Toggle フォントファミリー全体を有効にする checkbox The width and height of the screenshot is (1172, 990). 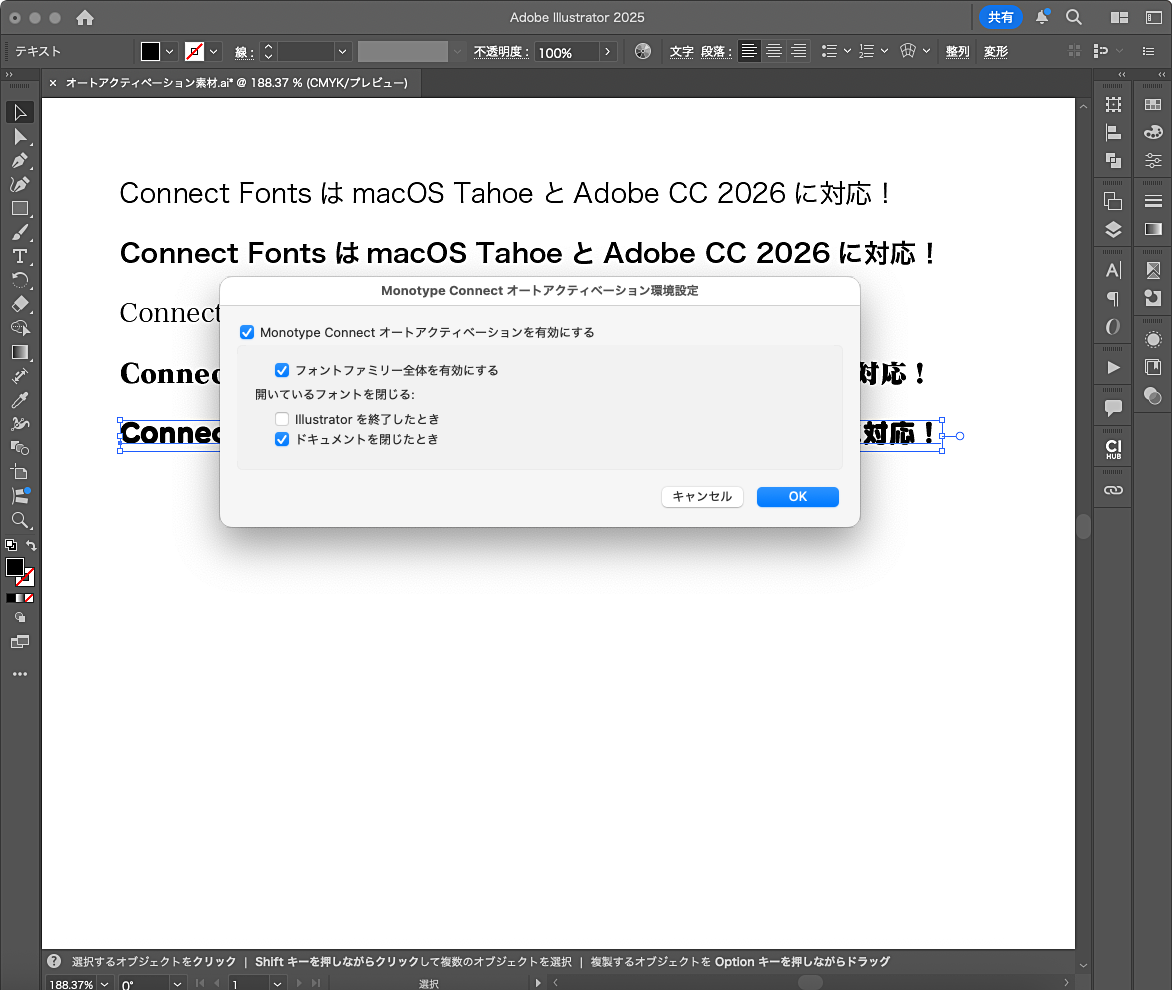coord(282,370)
